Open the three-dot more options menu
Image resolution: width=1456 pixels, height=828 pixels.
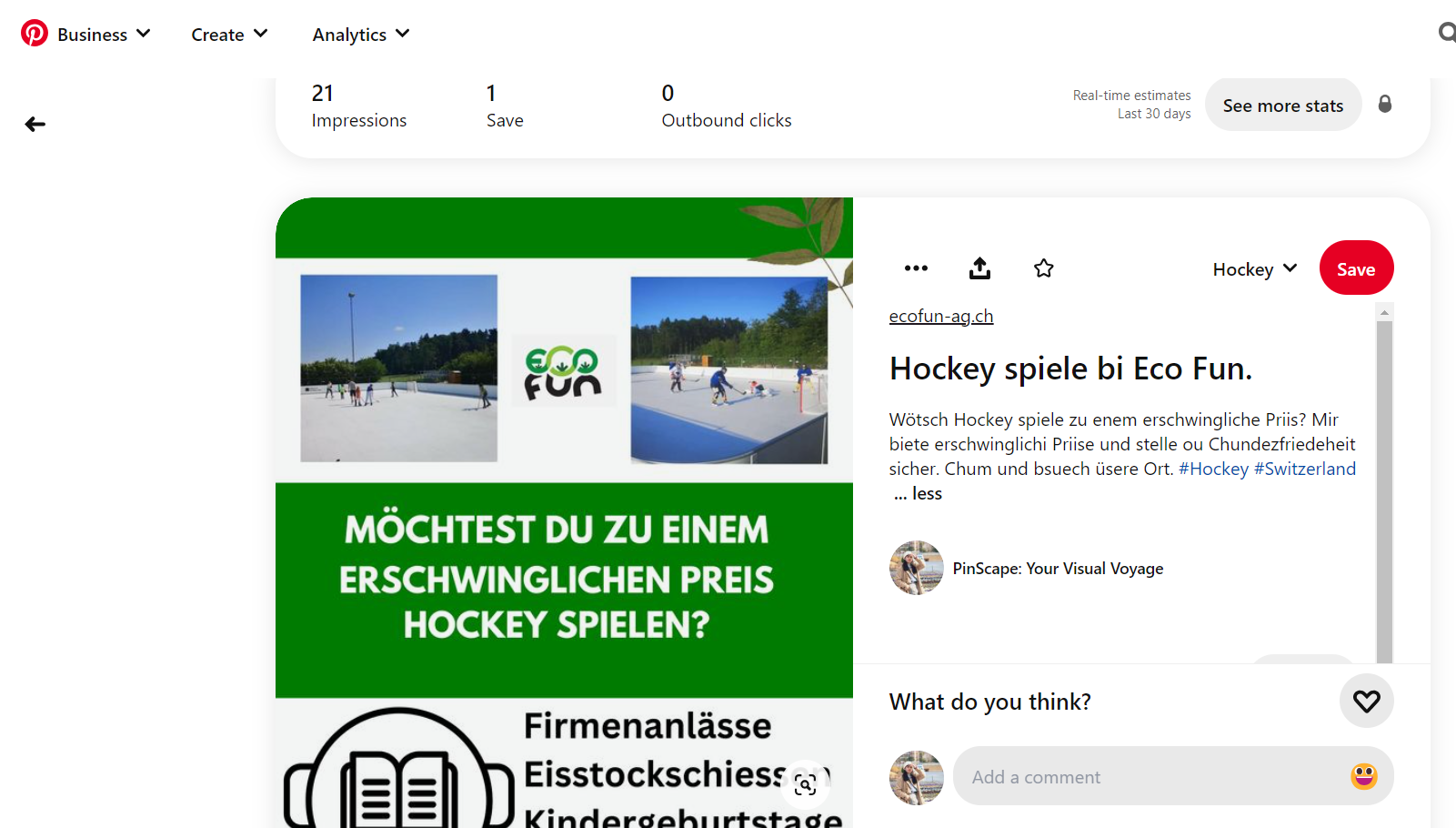tap(916, 268)
